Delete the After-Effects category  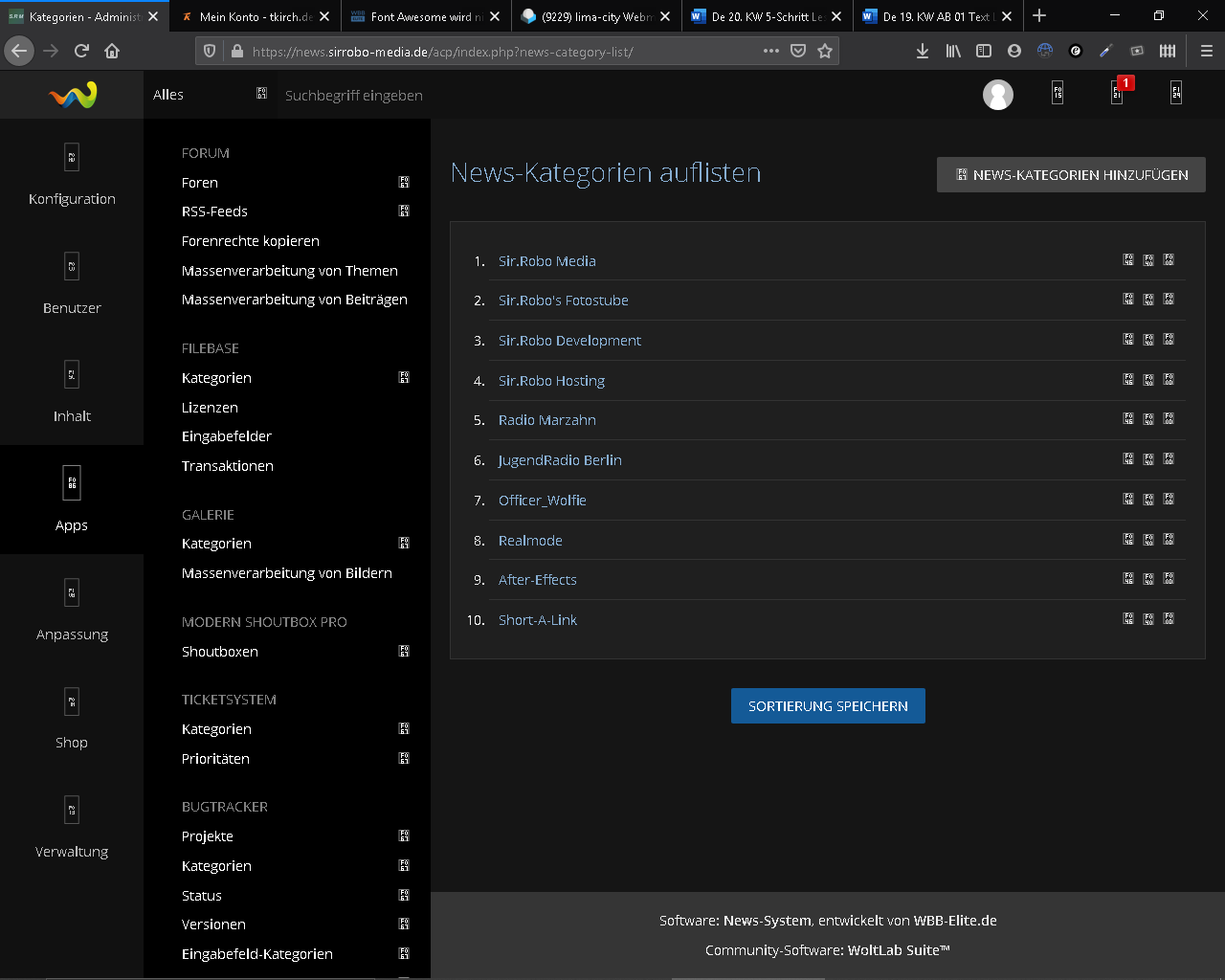pyautogui.click(x=1169, y=579)
